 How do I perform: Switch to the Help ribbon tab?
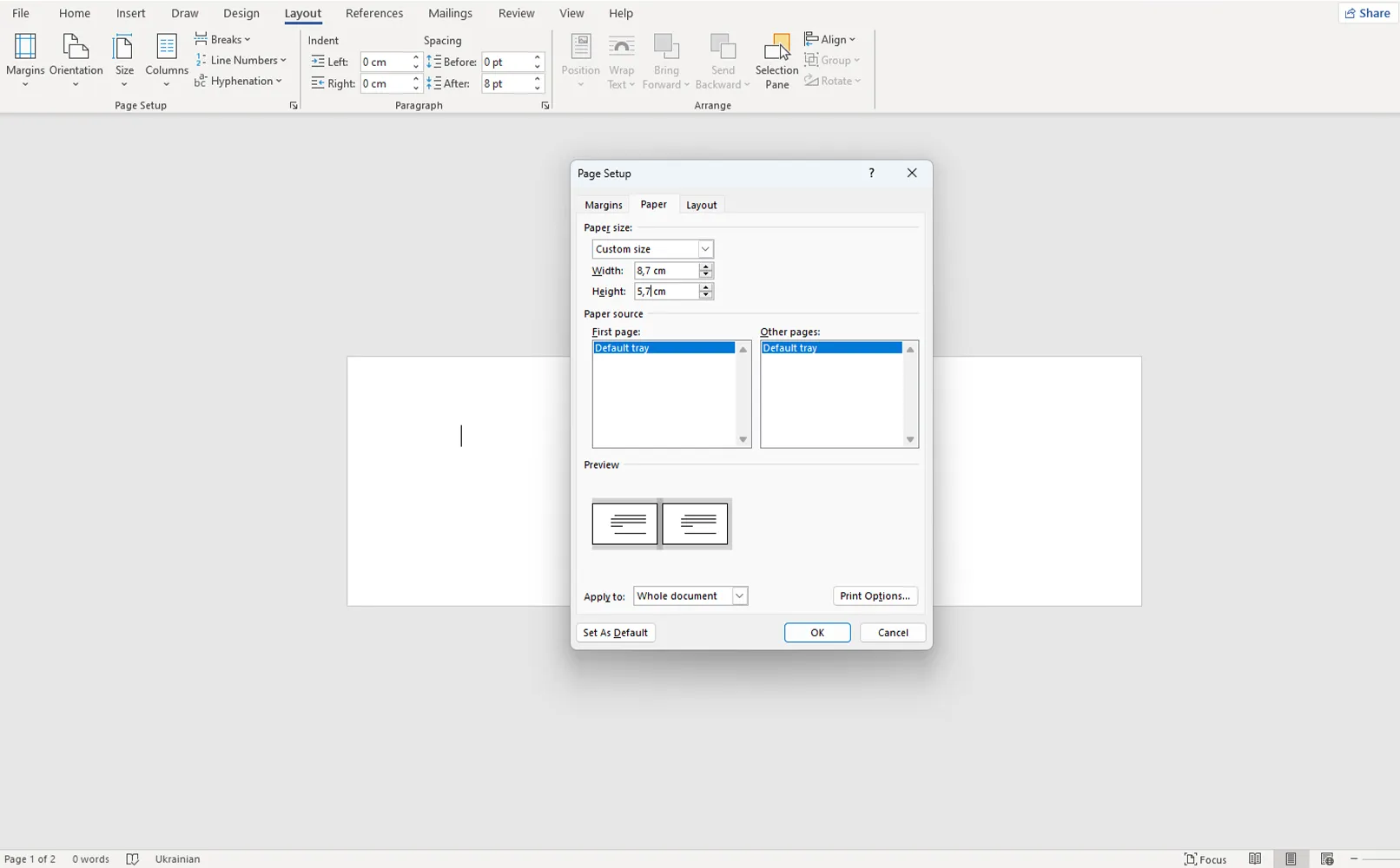621,13
